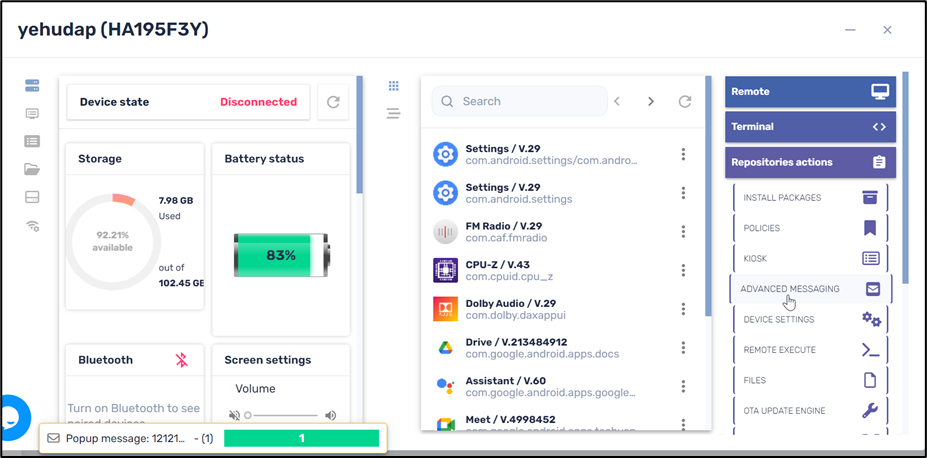Click the storage usage donut chart
The width and height of the screenshot is (927, 458).
[112, 241]
